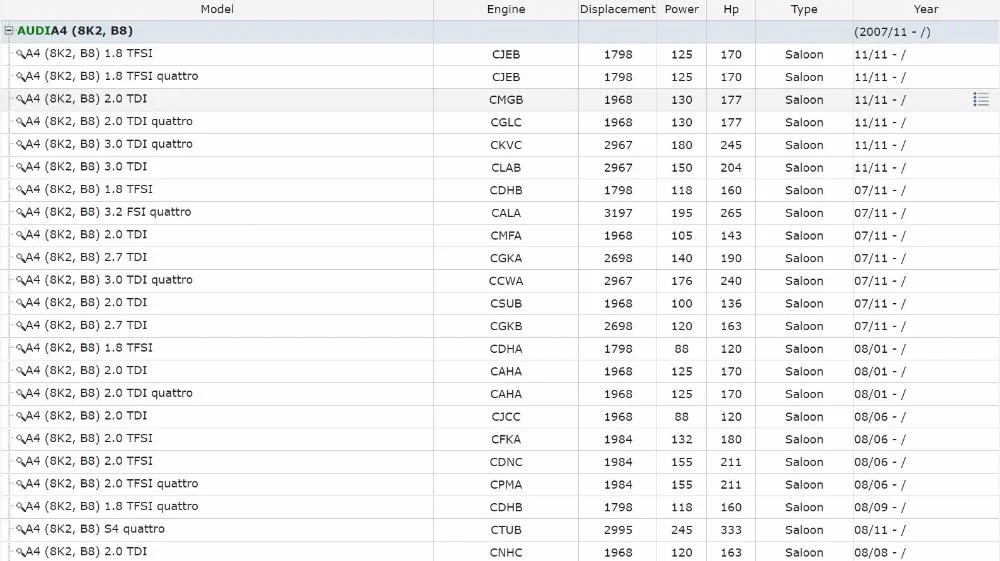Viewport: 1000px width, 561px height.
Task: Click key icon of the 2.7 TDI CGKB row
Action: 20,326
